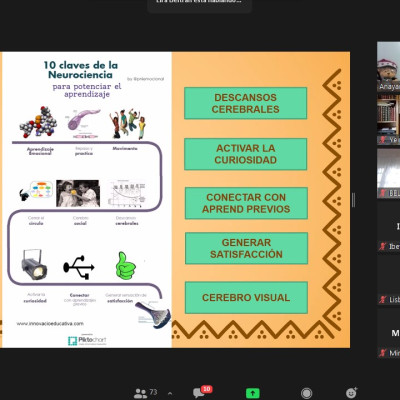Click the DESCANSOS CEREBRALES box

[x=246, y=103]
